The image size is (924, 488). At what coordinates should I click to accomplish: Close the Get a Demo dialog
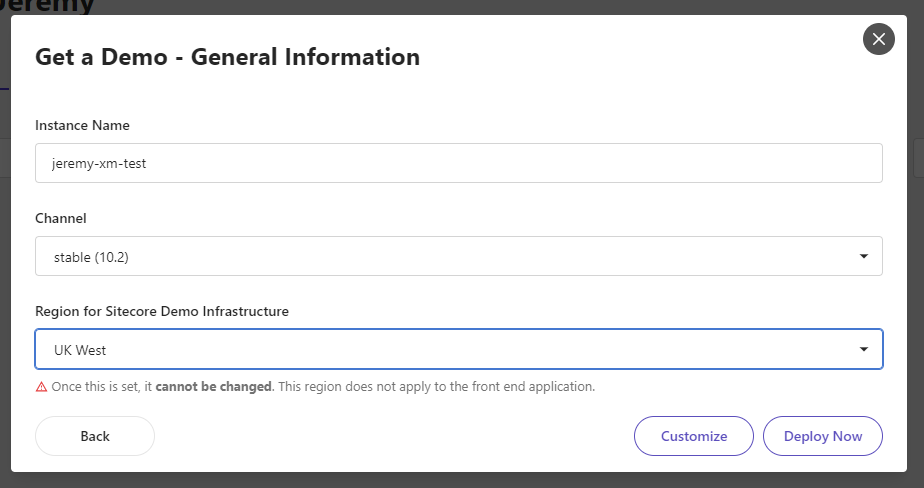point(879,39)
